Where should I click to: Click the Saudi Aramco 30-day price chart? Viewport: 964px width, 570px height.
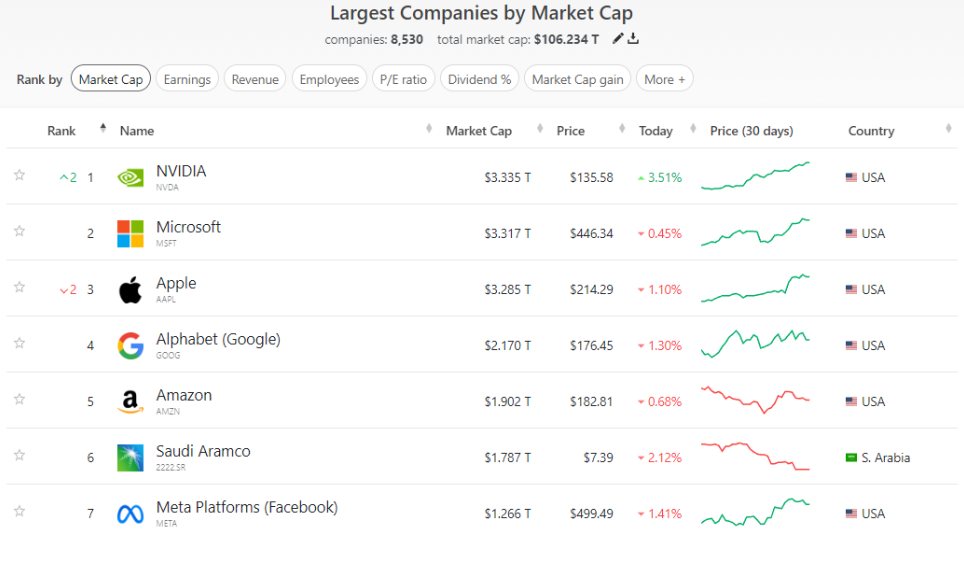coord(756,457)
